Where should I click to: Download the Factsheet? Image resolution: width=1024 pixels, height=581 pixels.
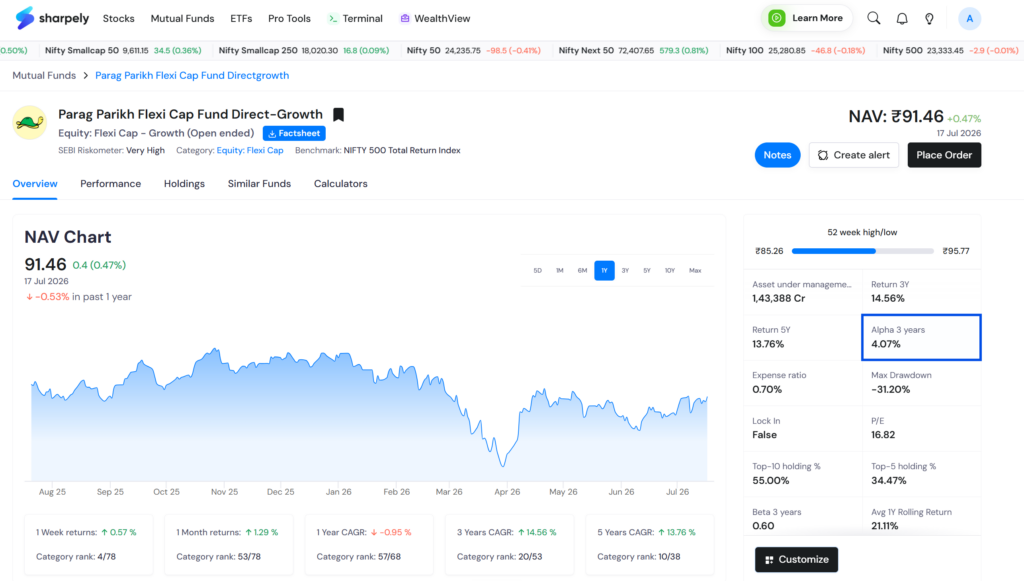(x=294, y=133)
